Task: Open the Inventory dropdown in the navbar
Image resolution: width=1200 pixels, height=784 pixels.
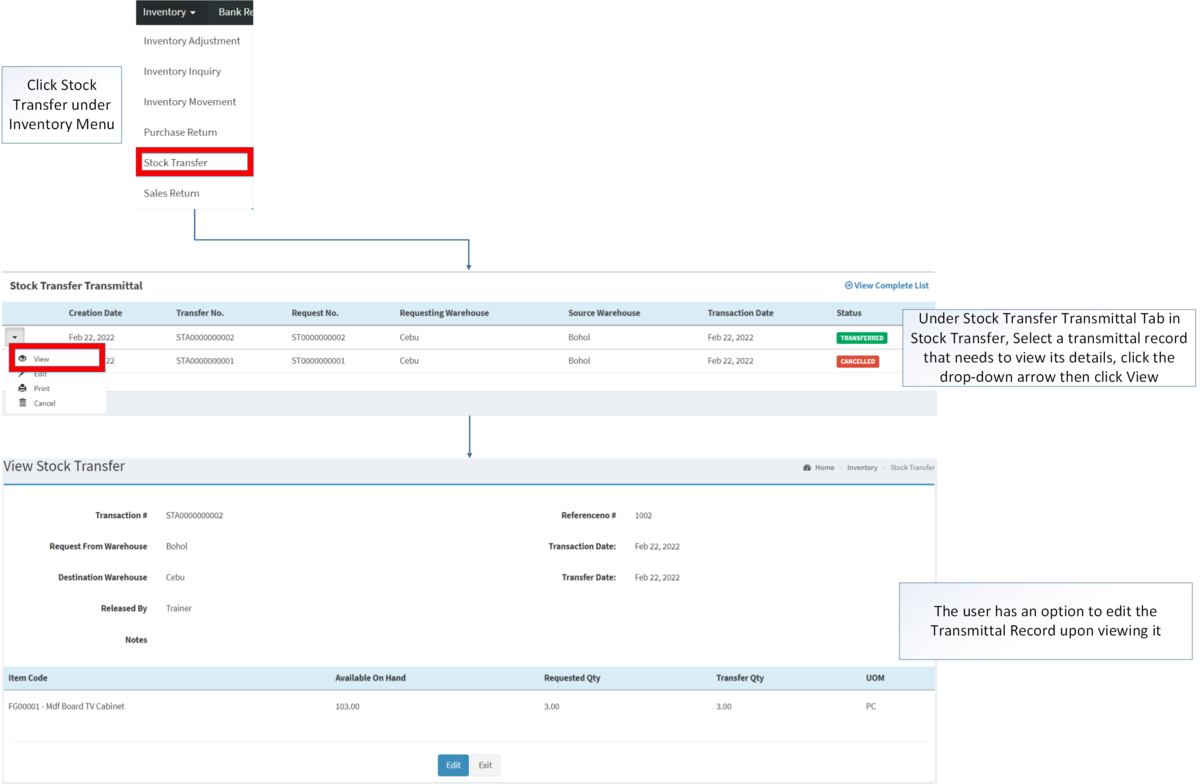Action: point(165,12)
